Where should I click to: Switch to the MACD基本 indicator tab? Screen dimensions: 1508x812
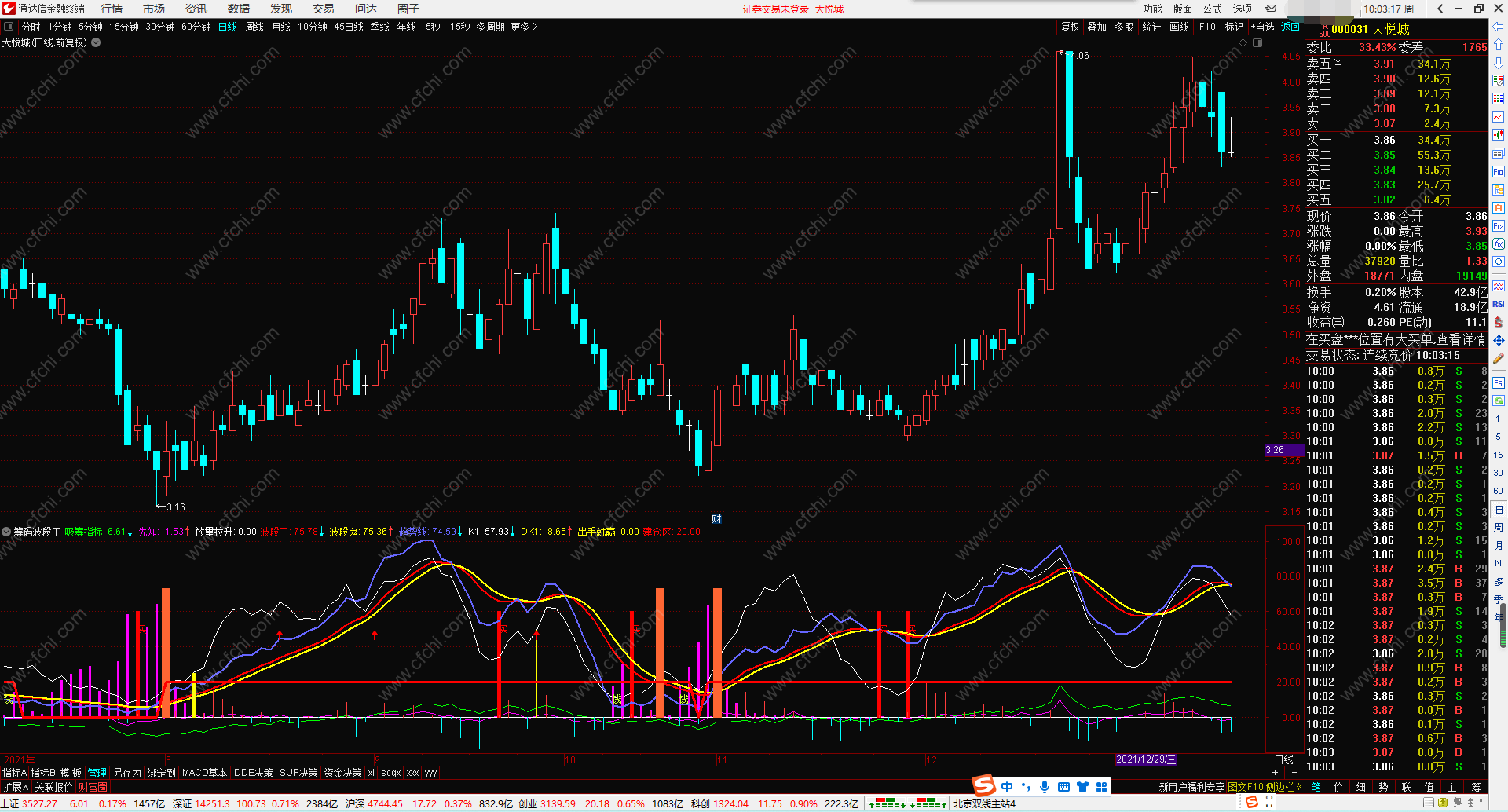point(205,773)
